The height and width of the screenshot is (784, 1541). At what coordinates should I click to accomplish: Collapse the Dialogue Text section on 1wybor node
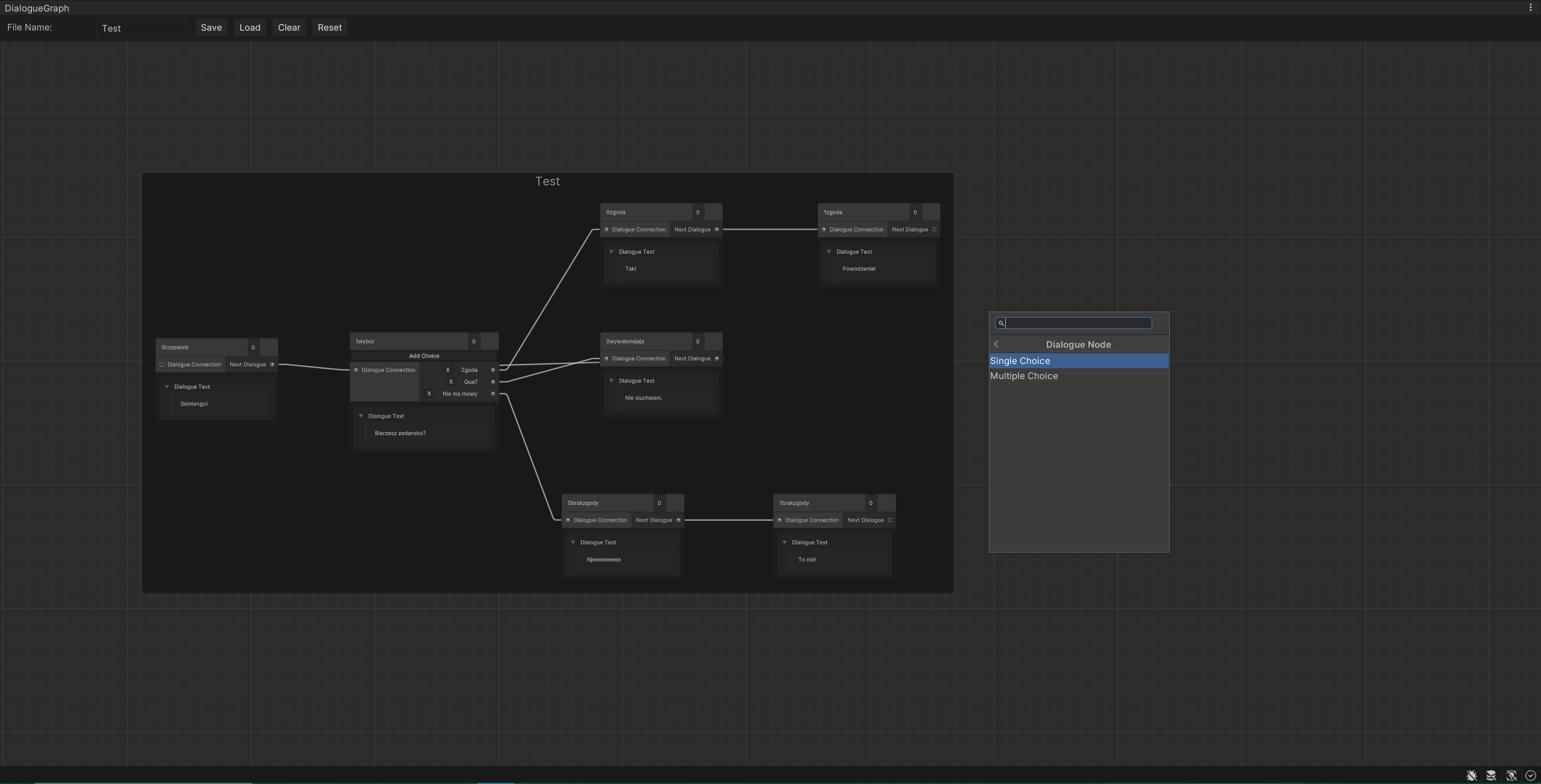click(360, 416)
